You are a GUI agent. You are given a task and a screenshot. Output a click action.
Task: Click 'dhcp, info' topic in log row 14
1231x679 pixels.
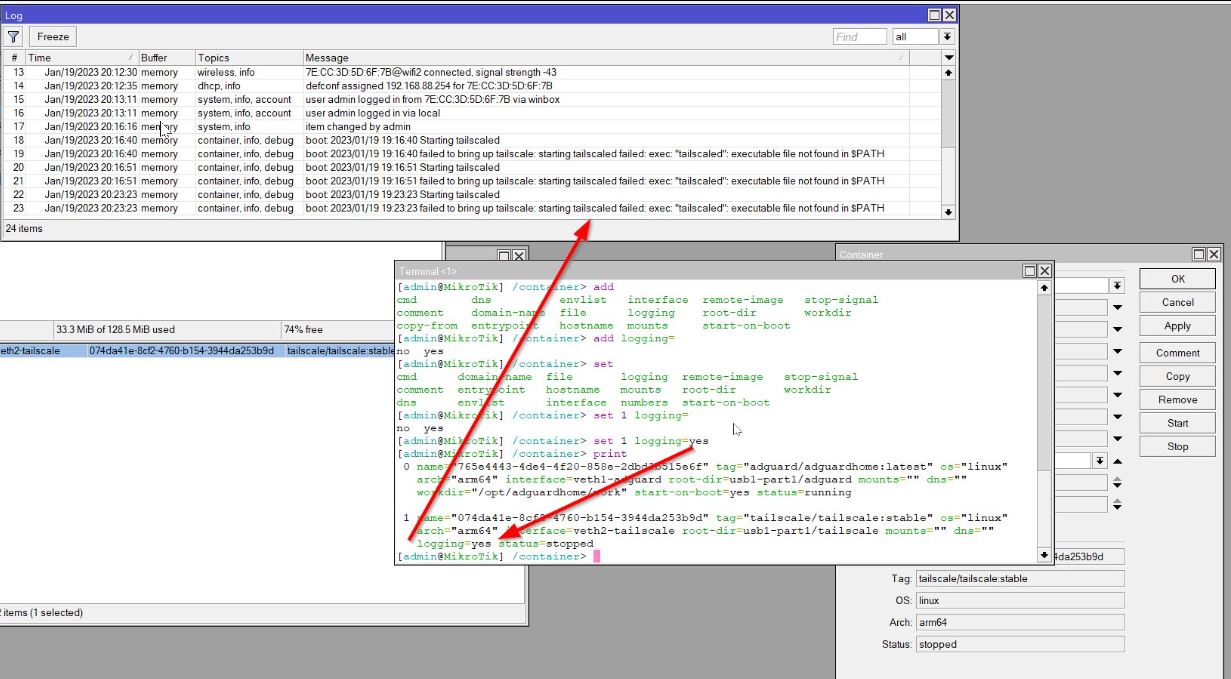219,86
